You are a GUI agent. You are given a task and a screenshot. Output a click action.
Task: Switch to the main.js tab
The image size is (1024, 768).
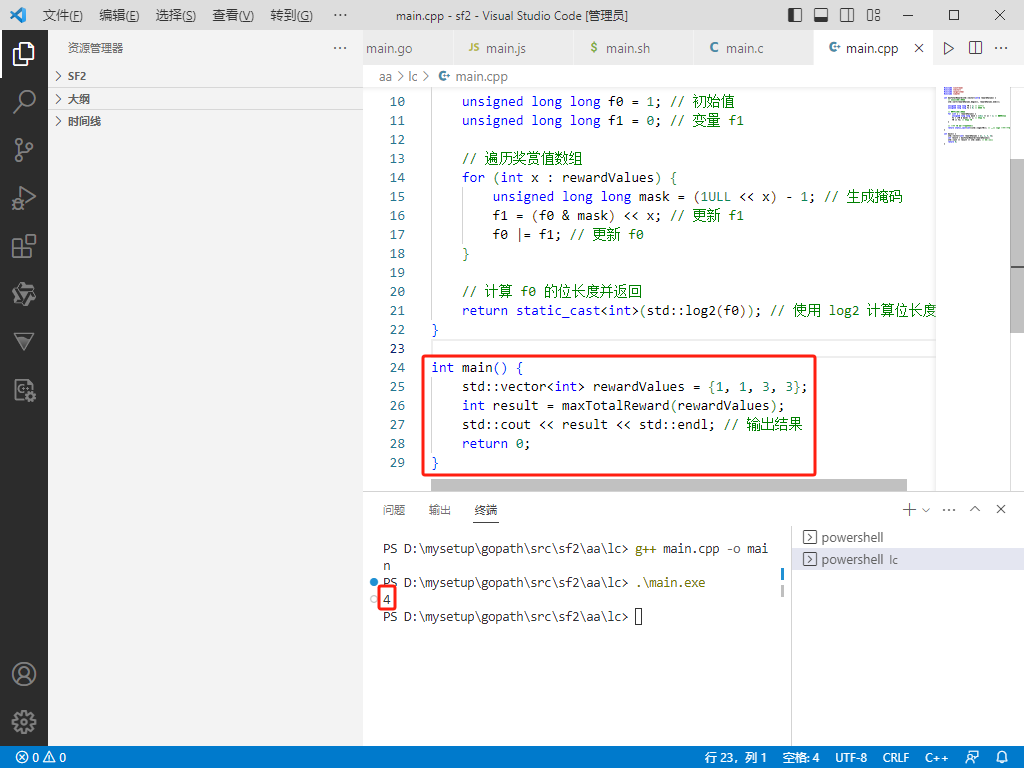coord(513,48)
